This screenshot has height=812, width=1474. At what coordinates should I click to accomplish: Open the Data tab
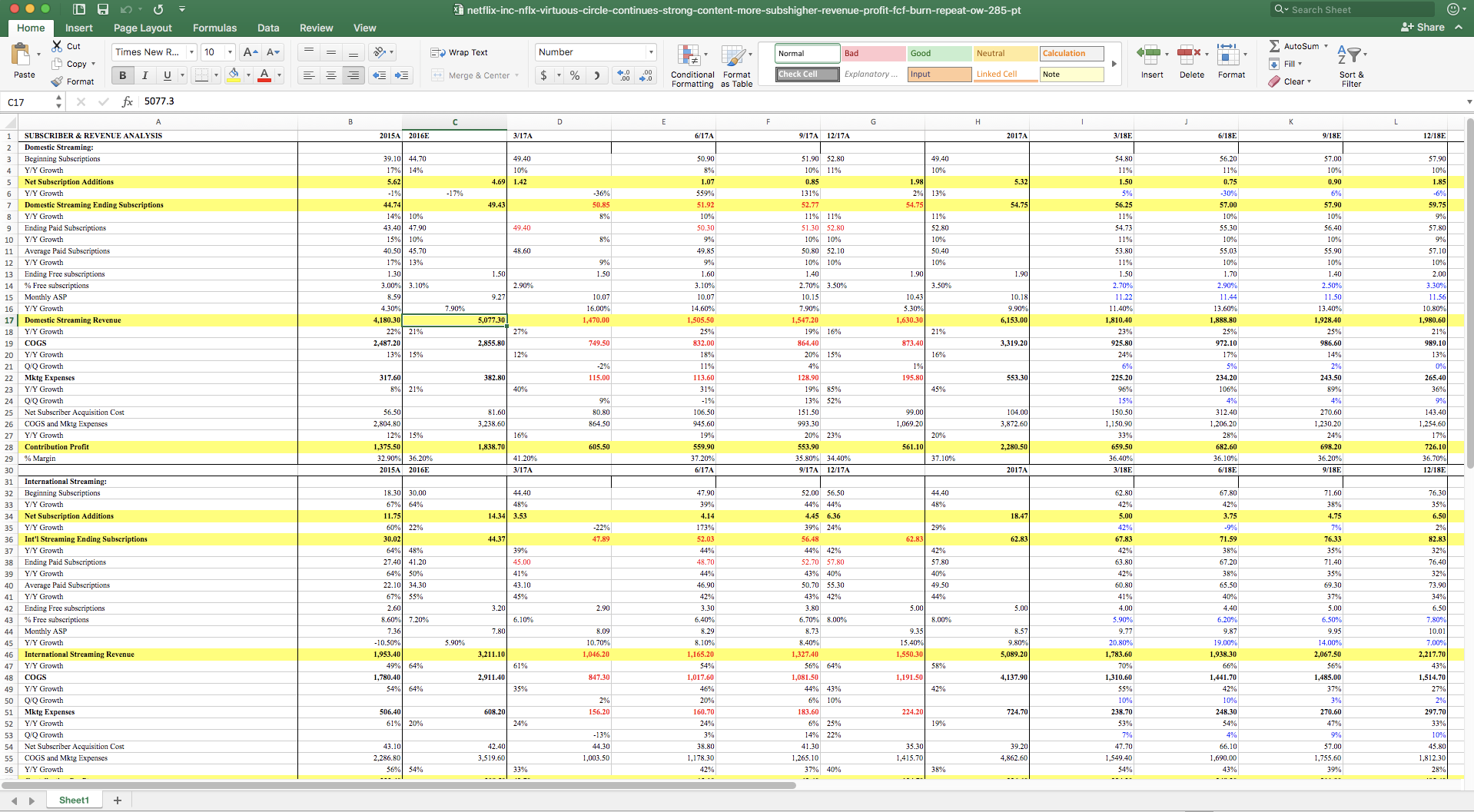[x=268, y=28]
